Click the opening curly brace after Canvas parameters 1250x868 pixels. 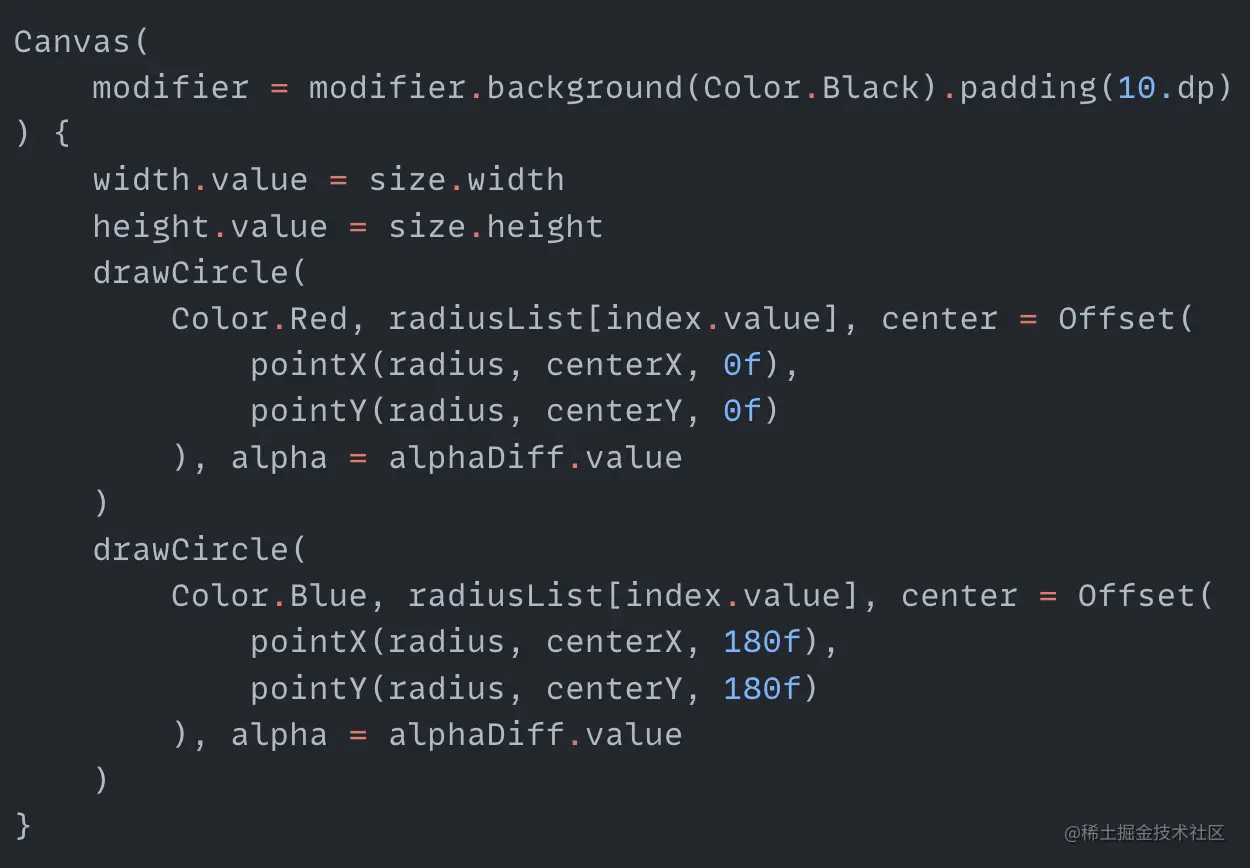62,135
